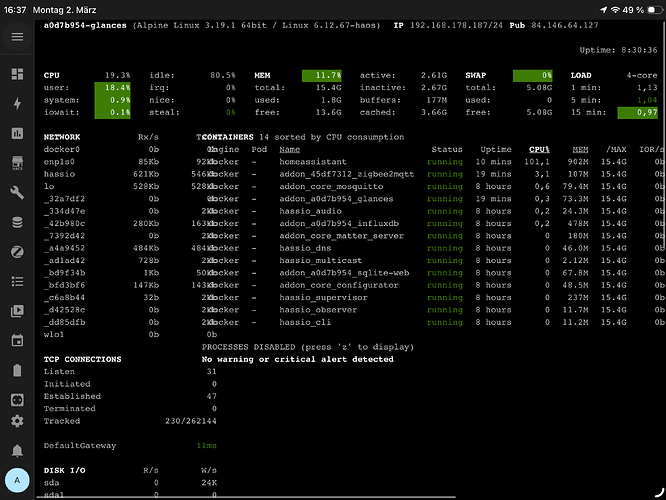Open the database stack icon in sidebar
666x500 pixels.
point(17,222)
